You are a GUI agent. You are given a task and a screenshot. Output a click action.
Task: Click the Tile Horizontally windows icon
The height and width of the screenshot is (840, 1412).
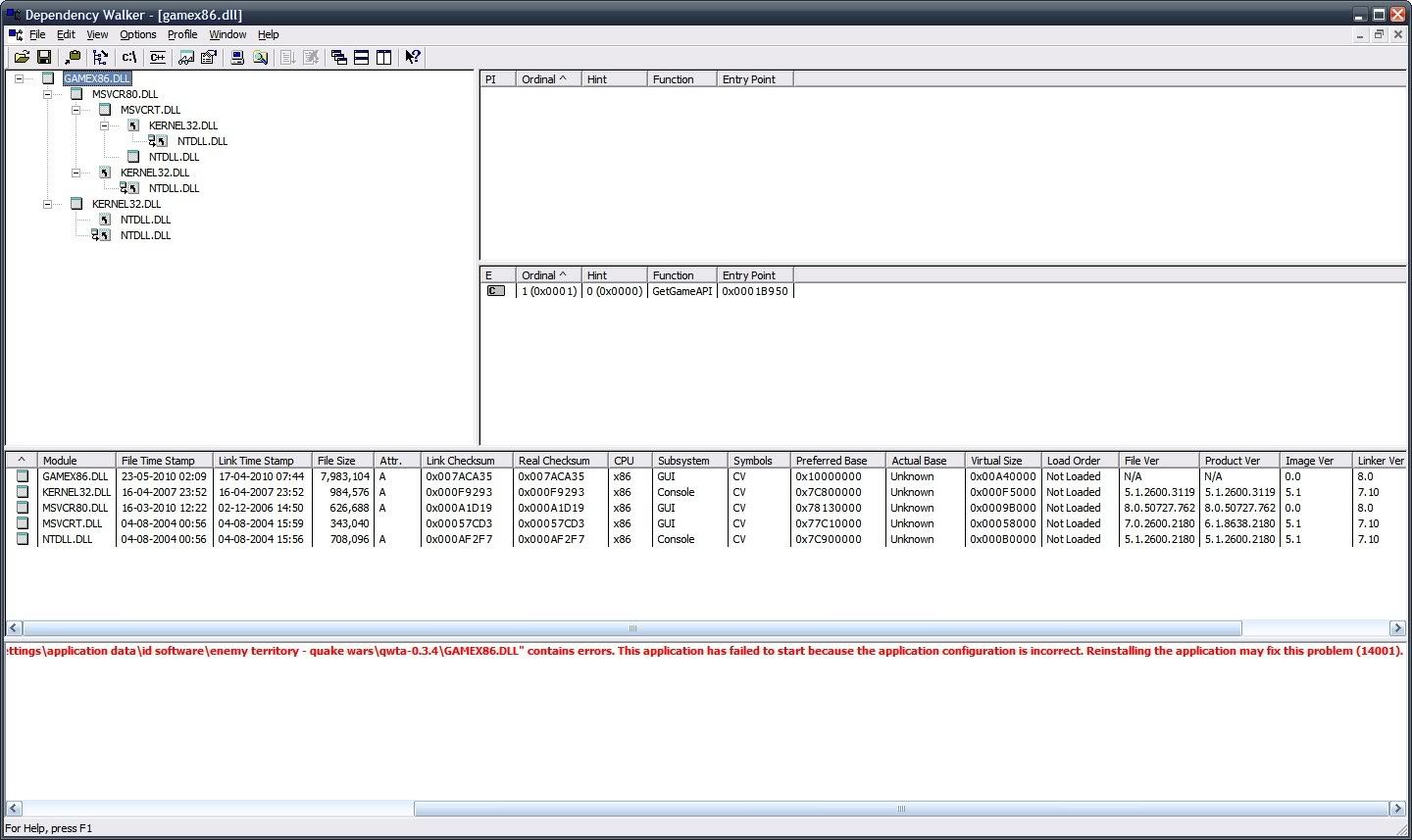(362, 57)
